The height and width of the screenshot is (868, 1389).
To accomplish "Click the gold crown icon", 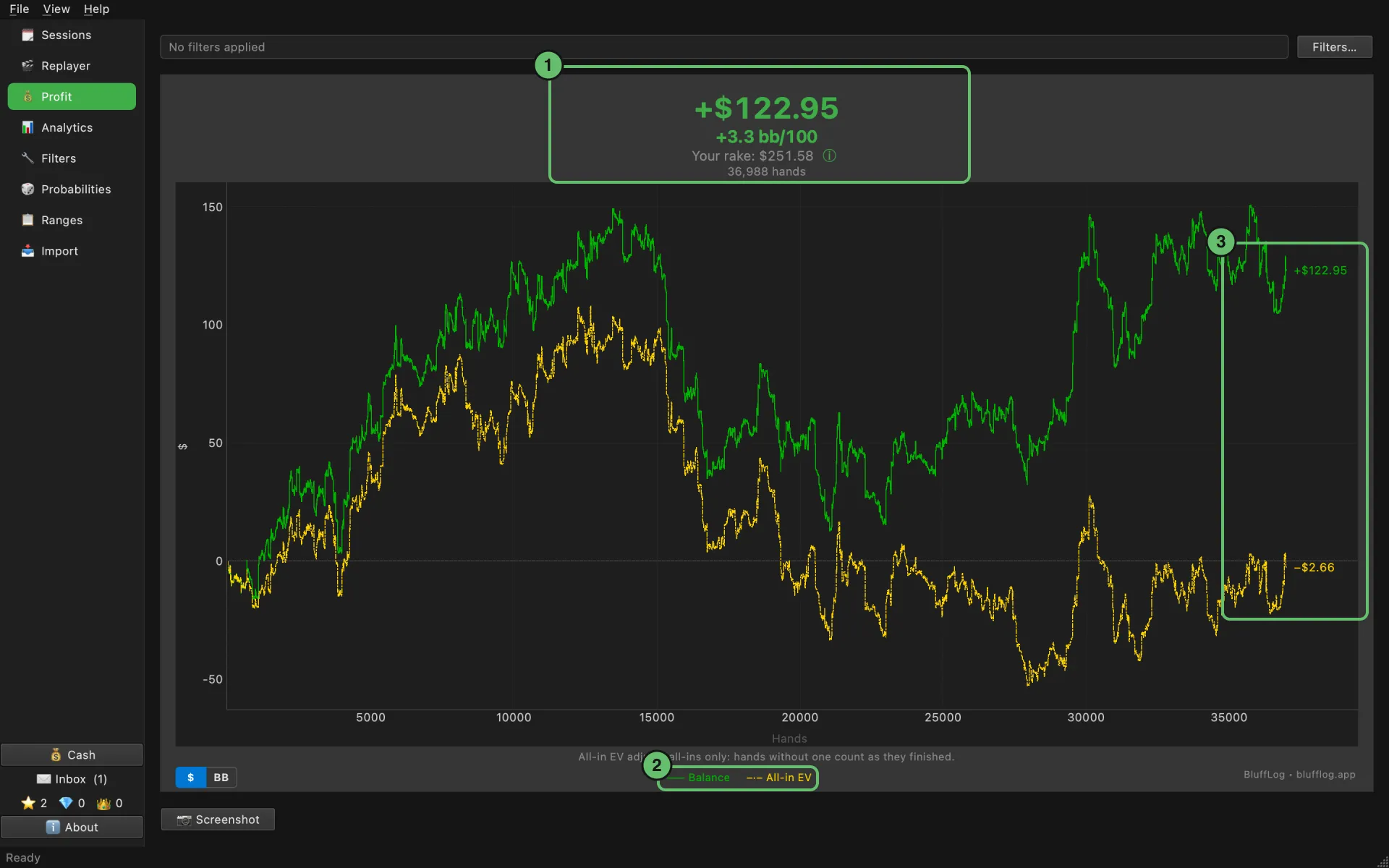I will [x=103, y=803].
